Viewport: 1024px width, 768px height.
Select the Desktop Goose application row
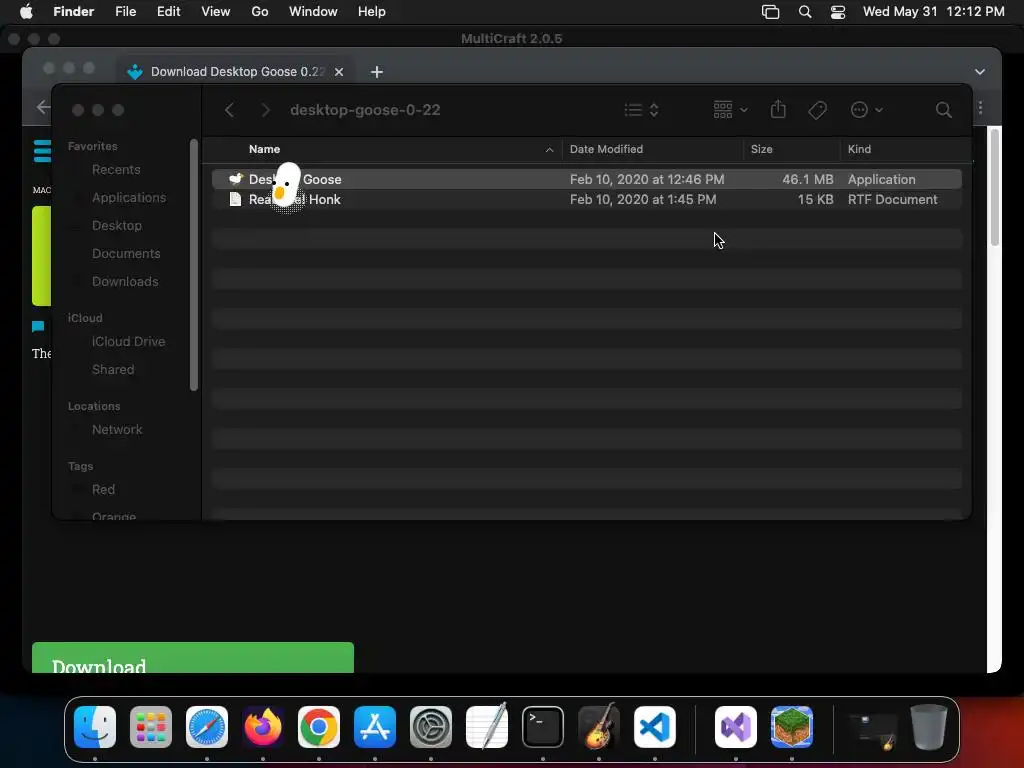point(586,179)
